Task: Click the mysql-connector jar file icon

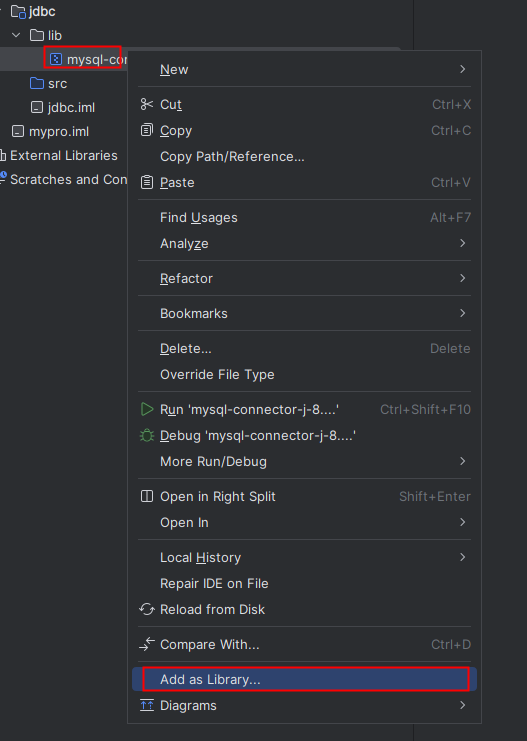Action: click(56, 59)
